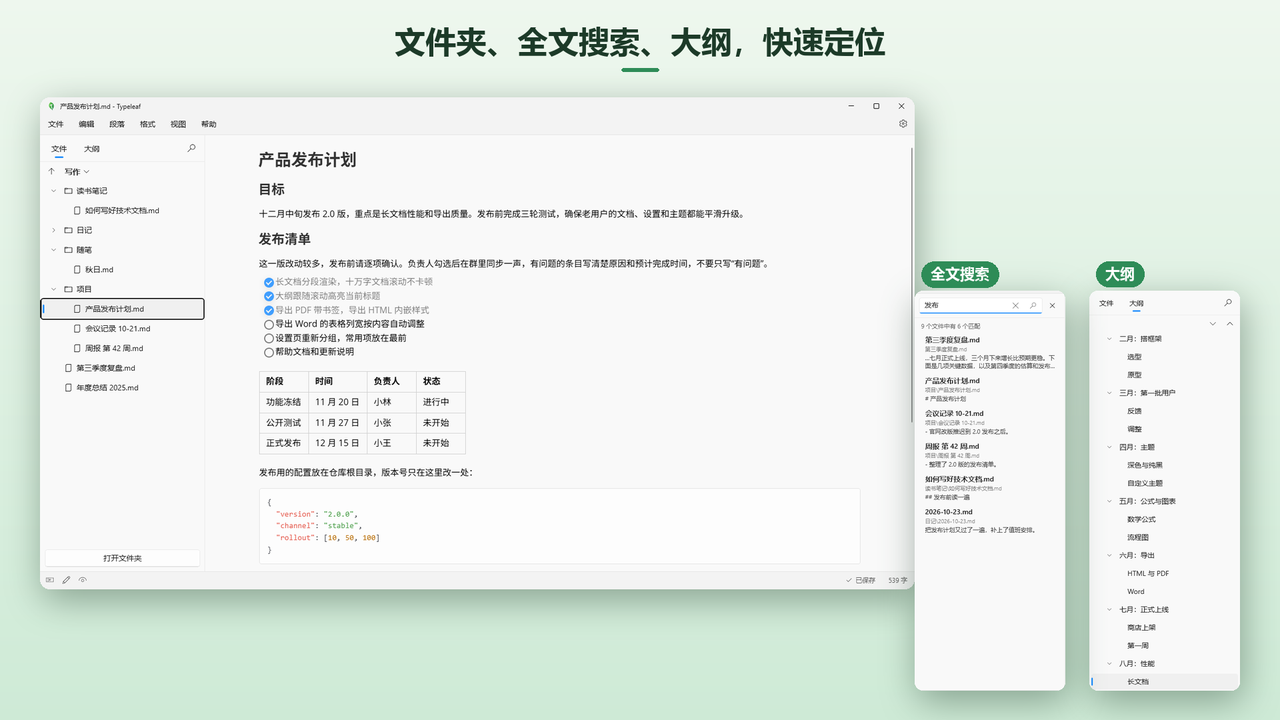Open search result 会议记录 10-21.md

988,422
